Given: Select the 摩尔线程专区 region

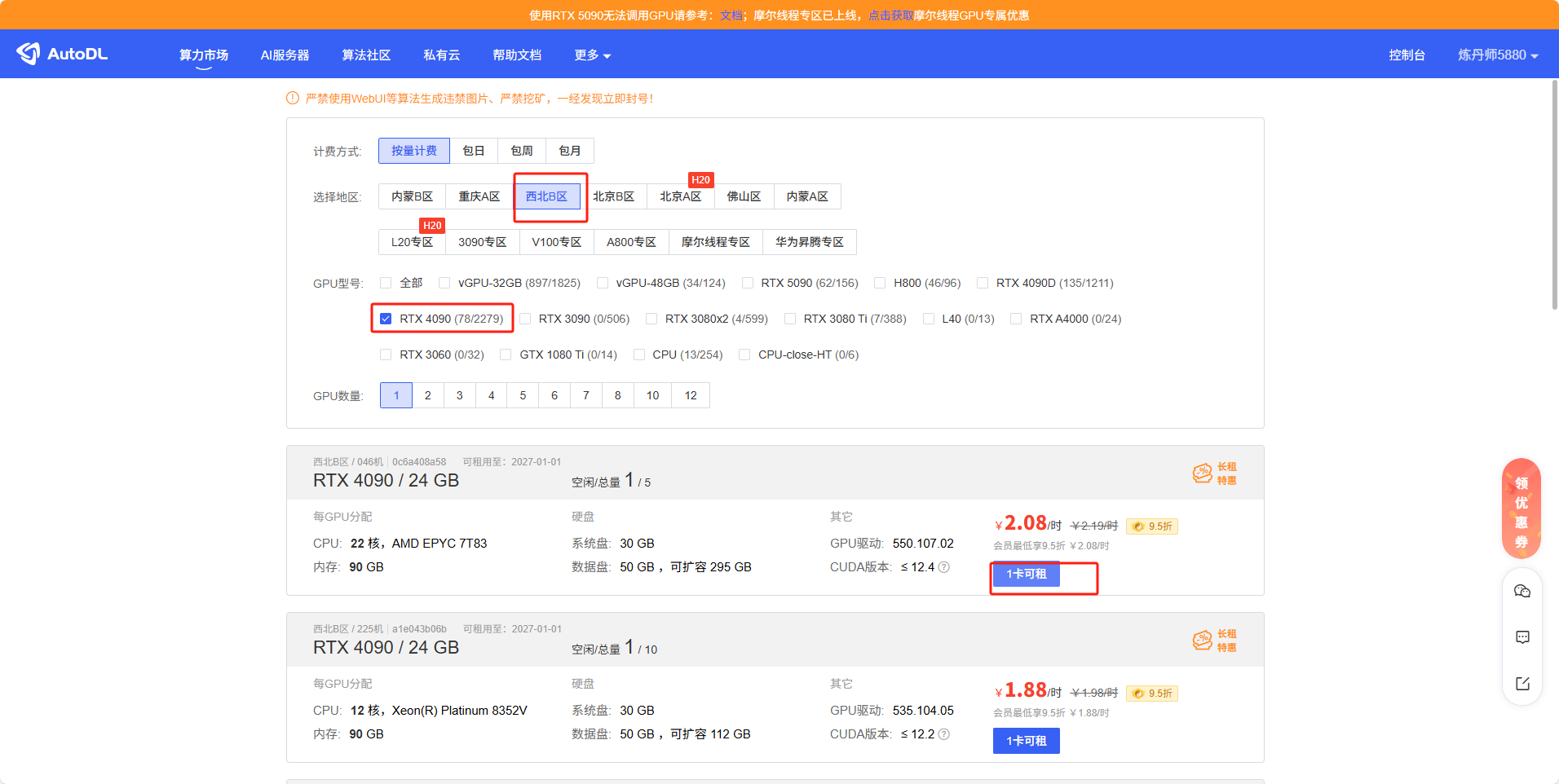Looking at the screenshot, I should pyautogui.click(x=716, y=242).
